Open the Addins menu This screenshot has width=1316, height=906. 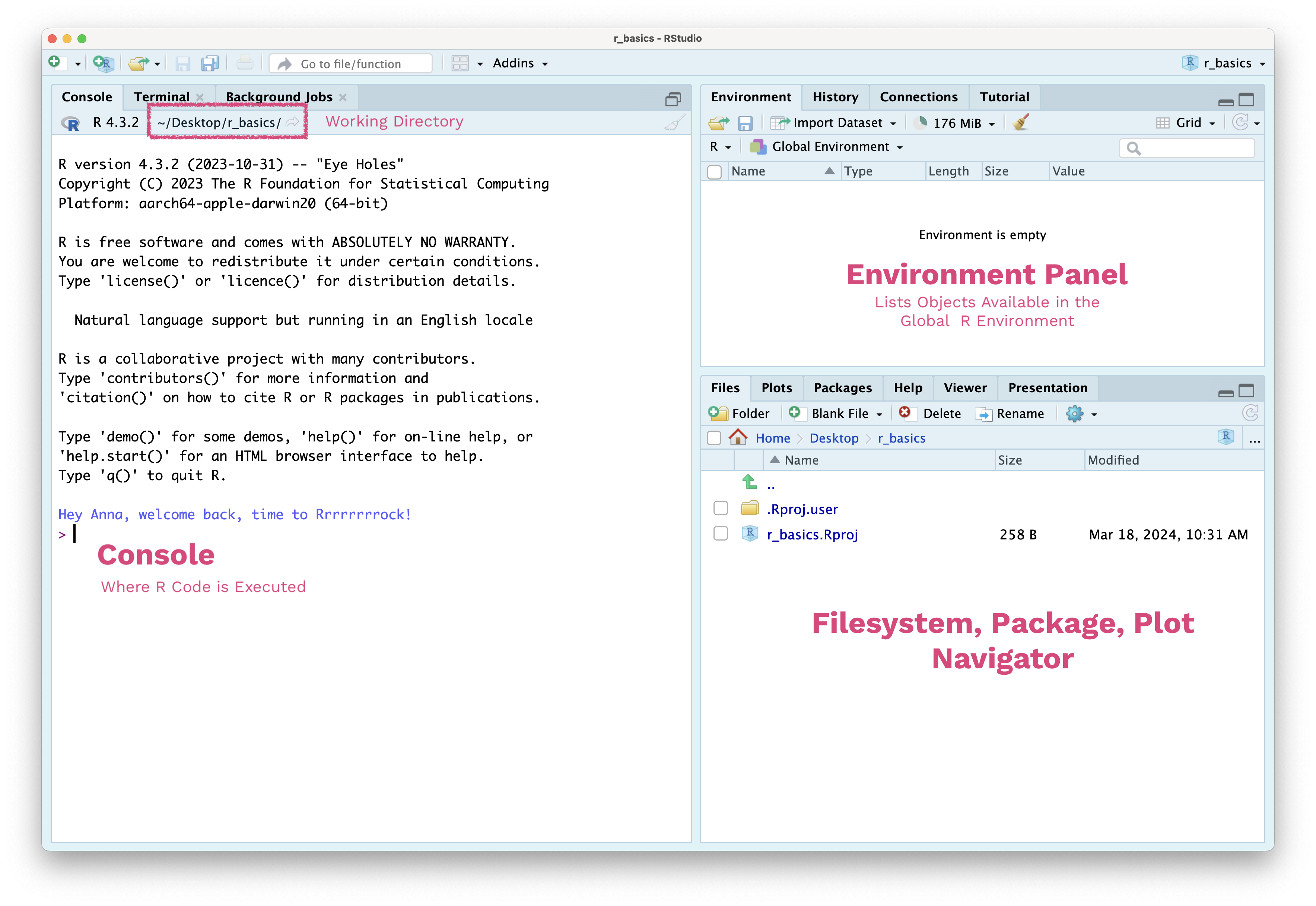point(520,63)
